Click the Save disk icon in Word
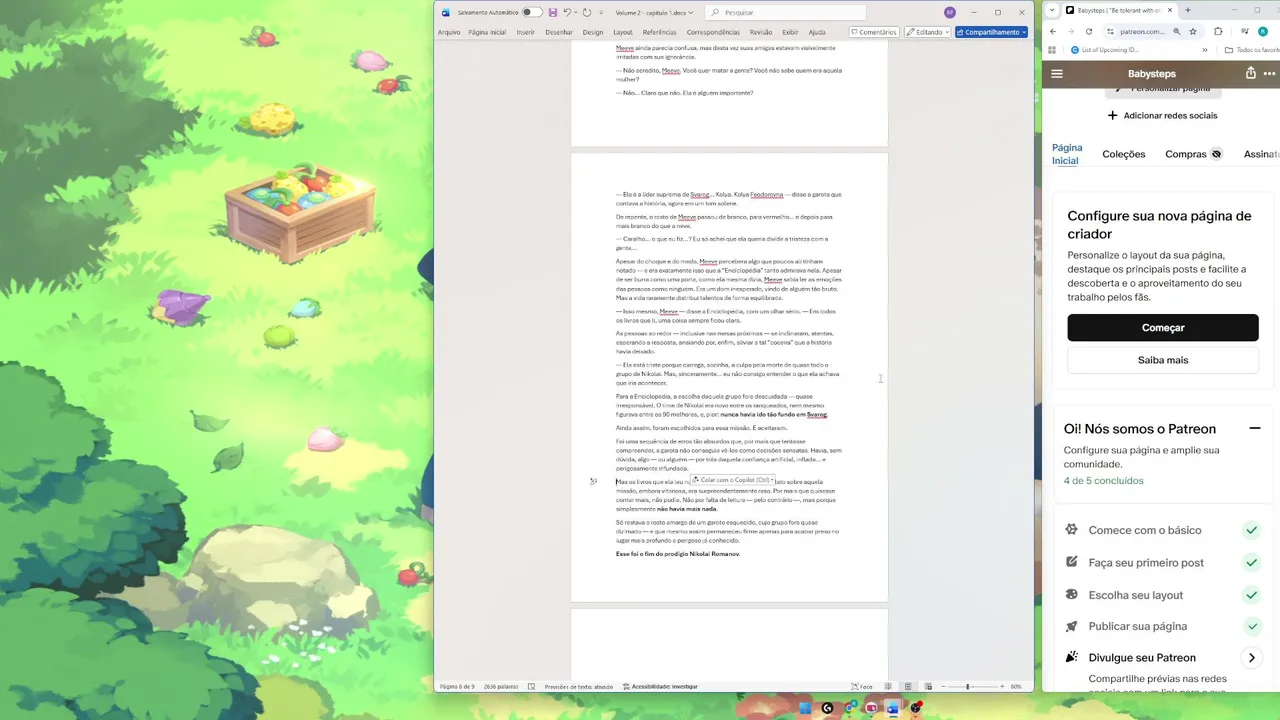Viewport: 1280px width, 720px height. click(x=552, y=12)
